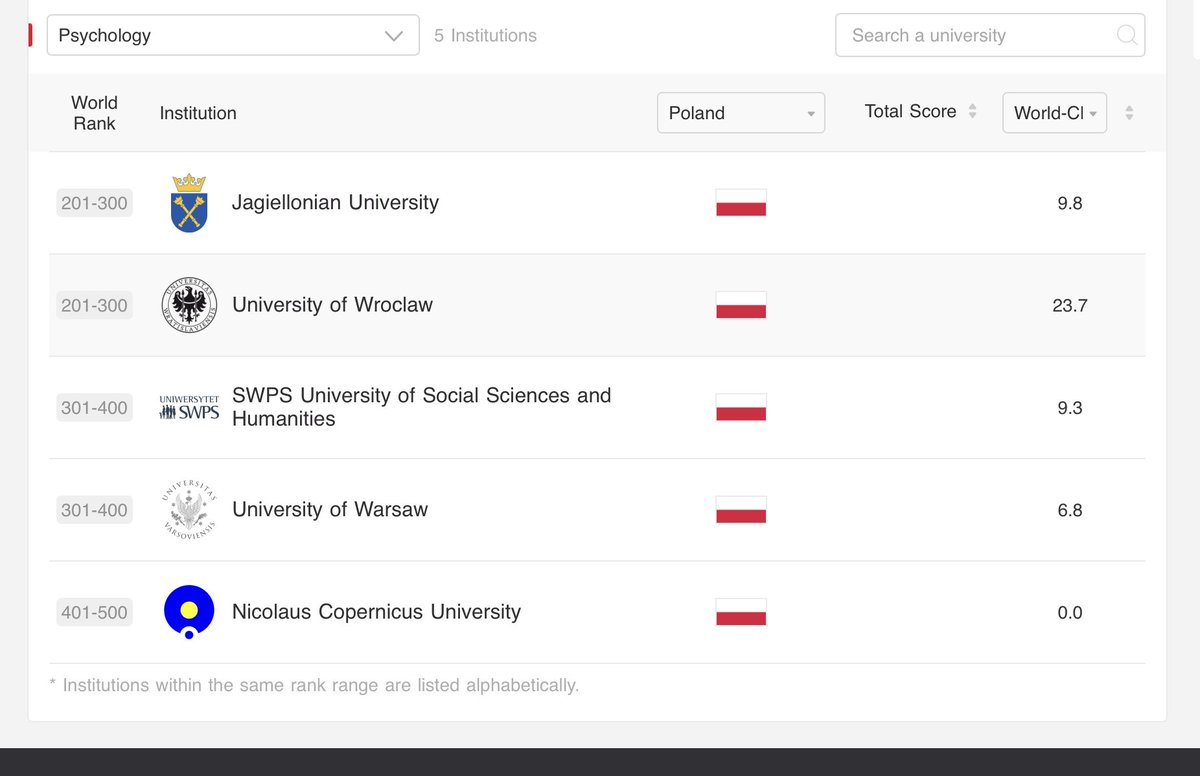The image size is (1200, 776).
Task: Click score value 9.8
Action: [x=1070, y=203]
